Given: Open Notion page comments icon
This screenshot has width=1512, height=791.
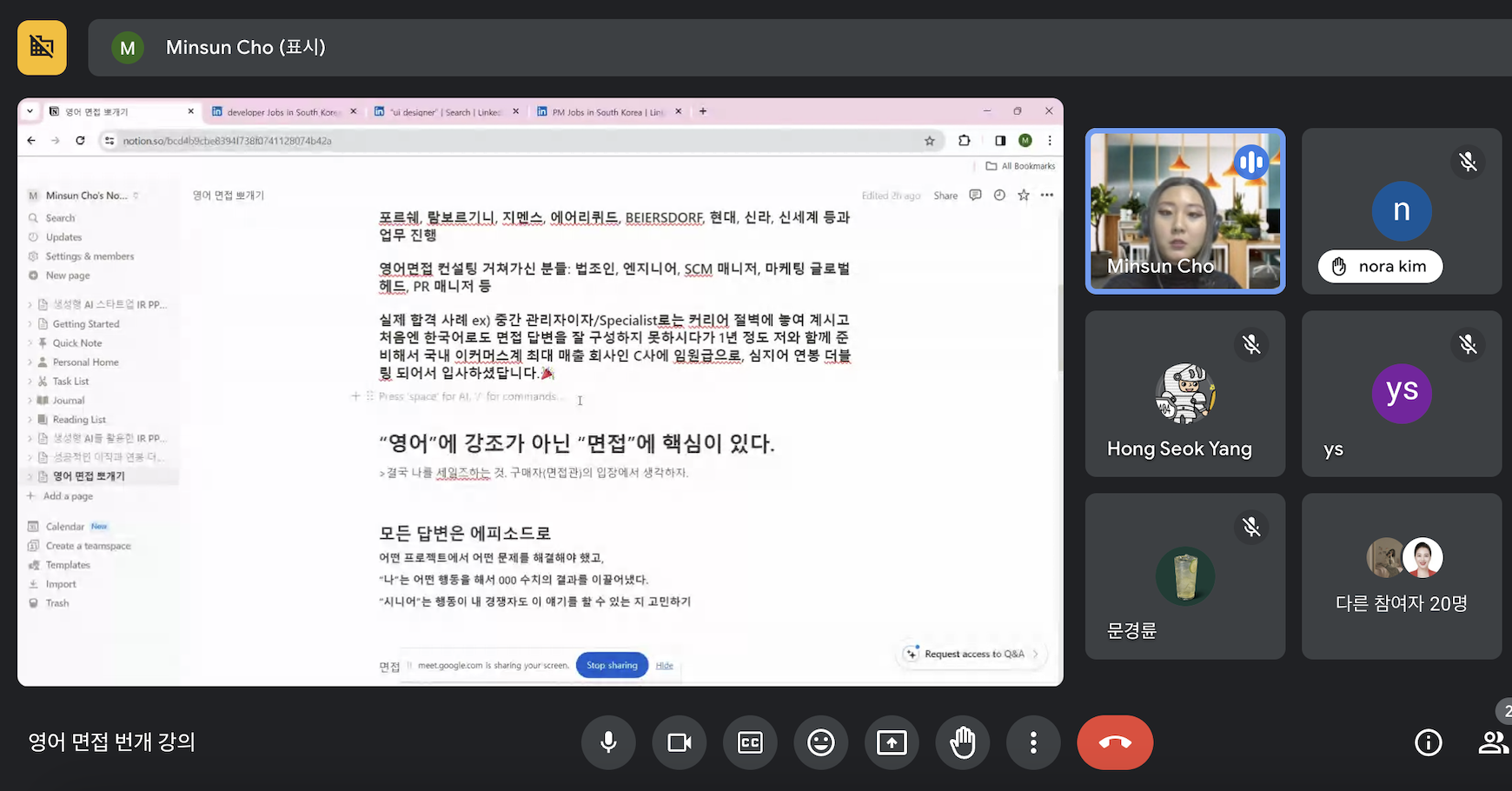Looking at the screenshot, I should [975, 196].
